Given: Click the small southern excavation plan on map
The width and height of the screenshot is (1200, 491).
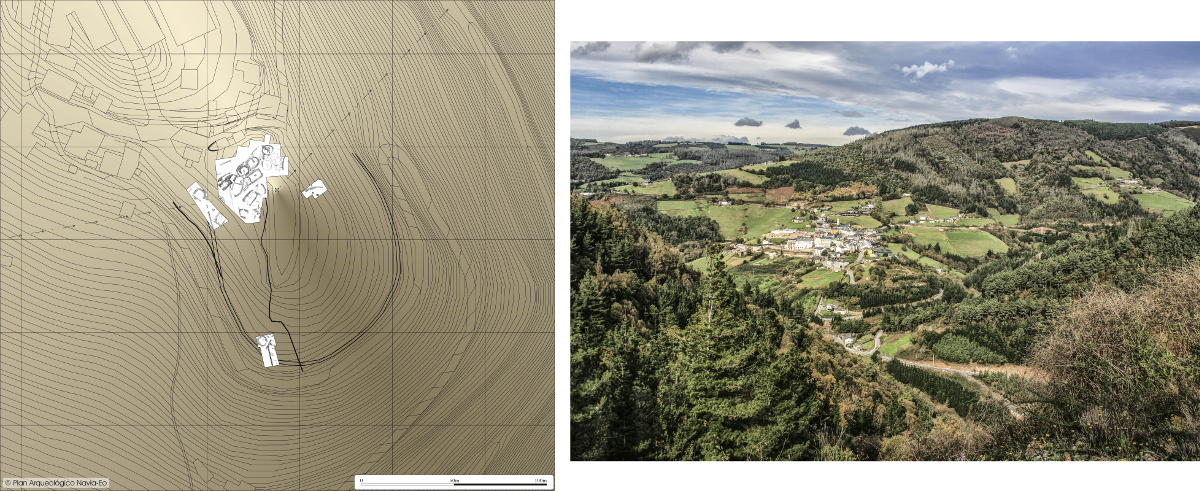Looking at the screenshot, I should [268, 350].
